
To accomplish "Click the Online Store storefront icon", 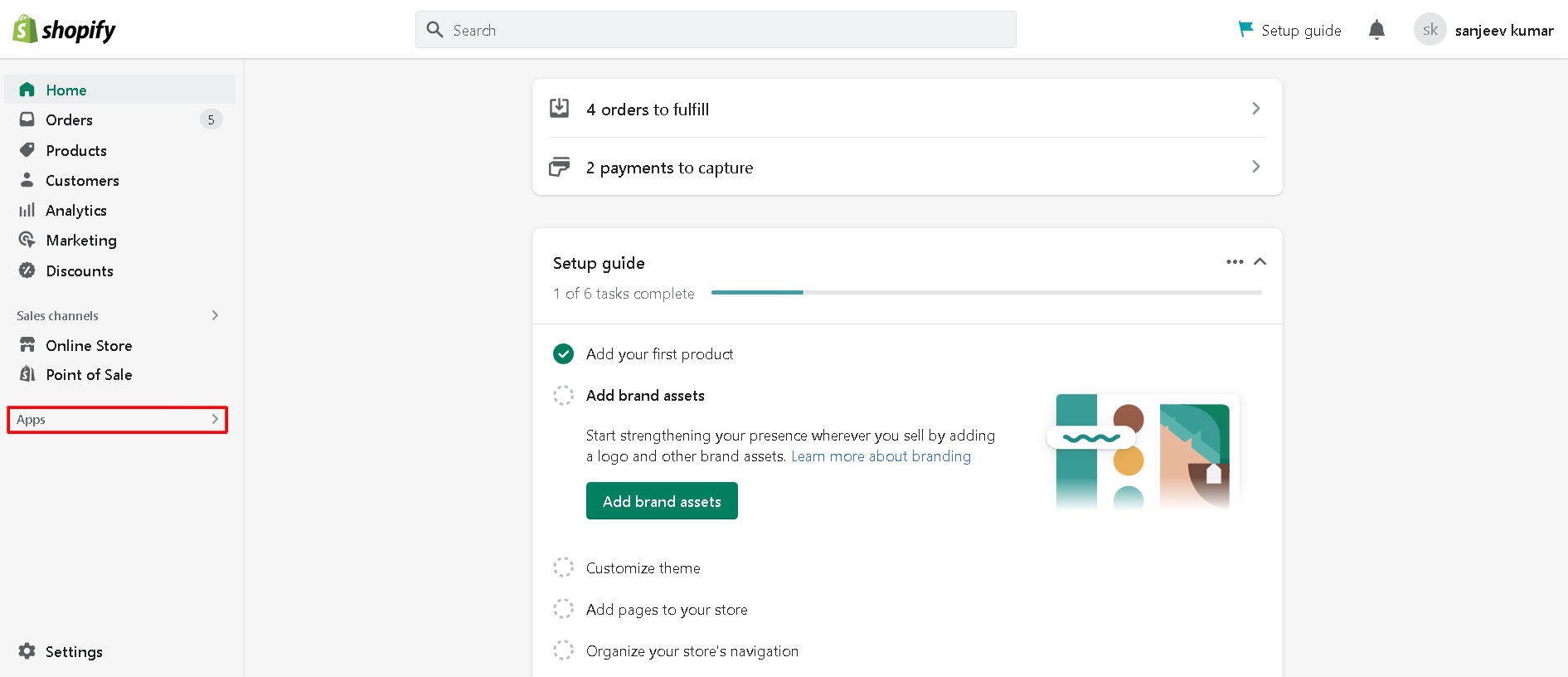I will pyautogui.click(x=27, y=344).
